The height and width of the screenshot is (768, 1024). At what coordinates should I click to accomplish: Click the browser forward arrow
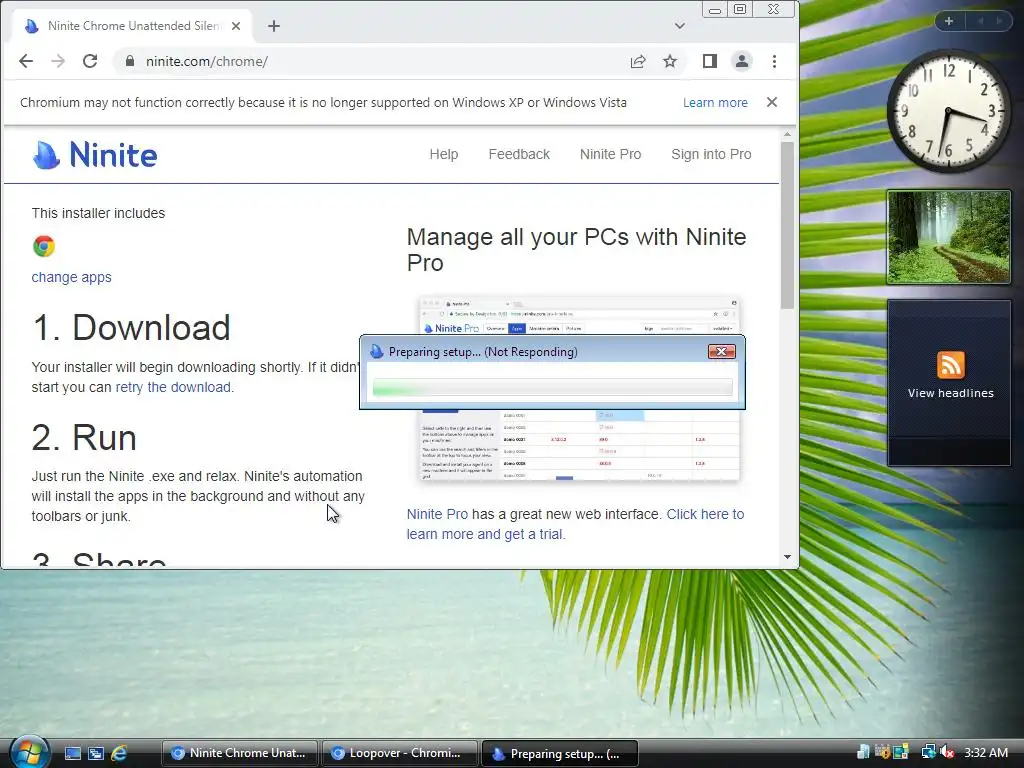pyautogui.click(x=58, y=61)
